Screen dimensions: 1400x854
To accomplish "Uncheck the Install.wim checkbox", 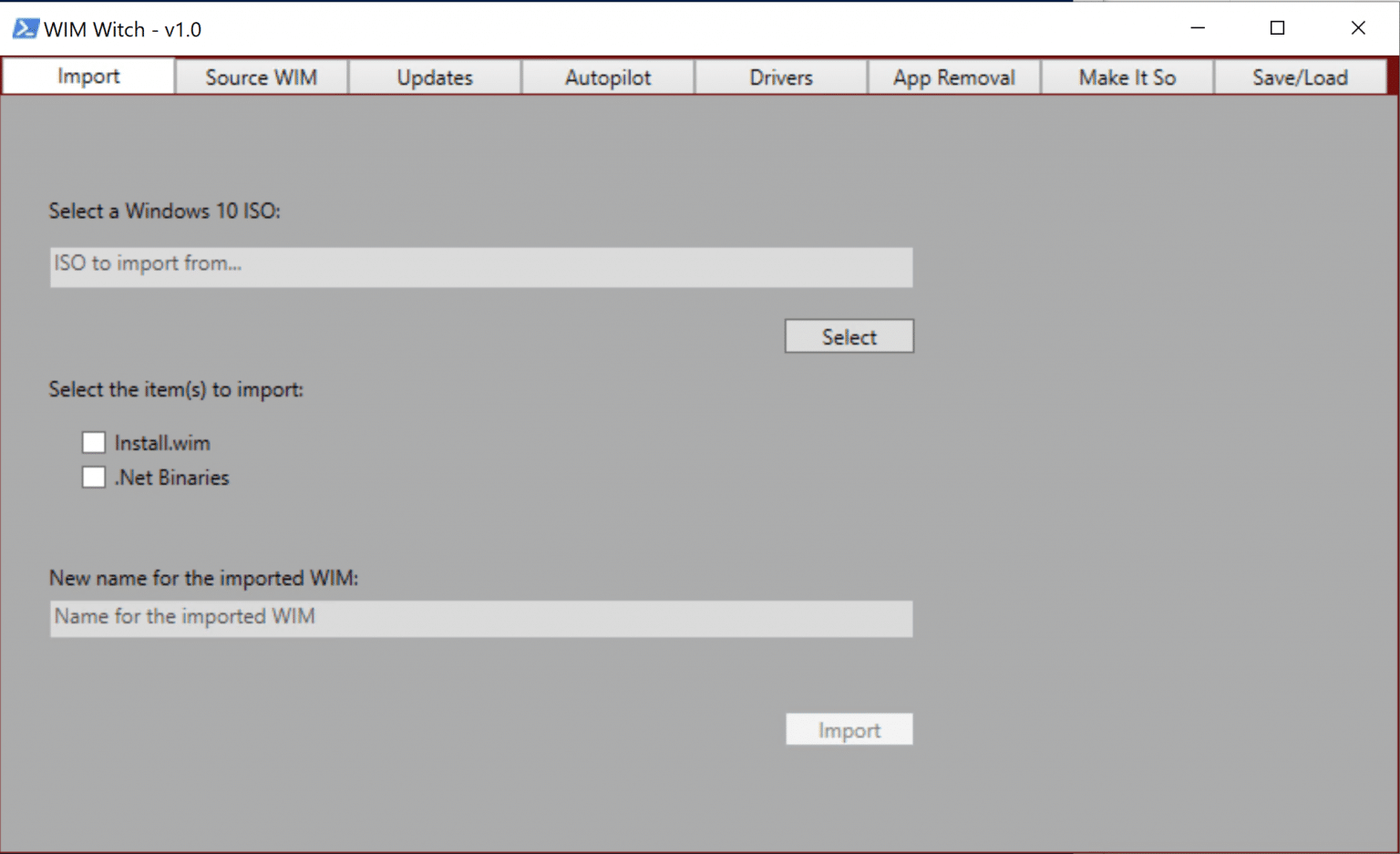I will tap(94, 442).
